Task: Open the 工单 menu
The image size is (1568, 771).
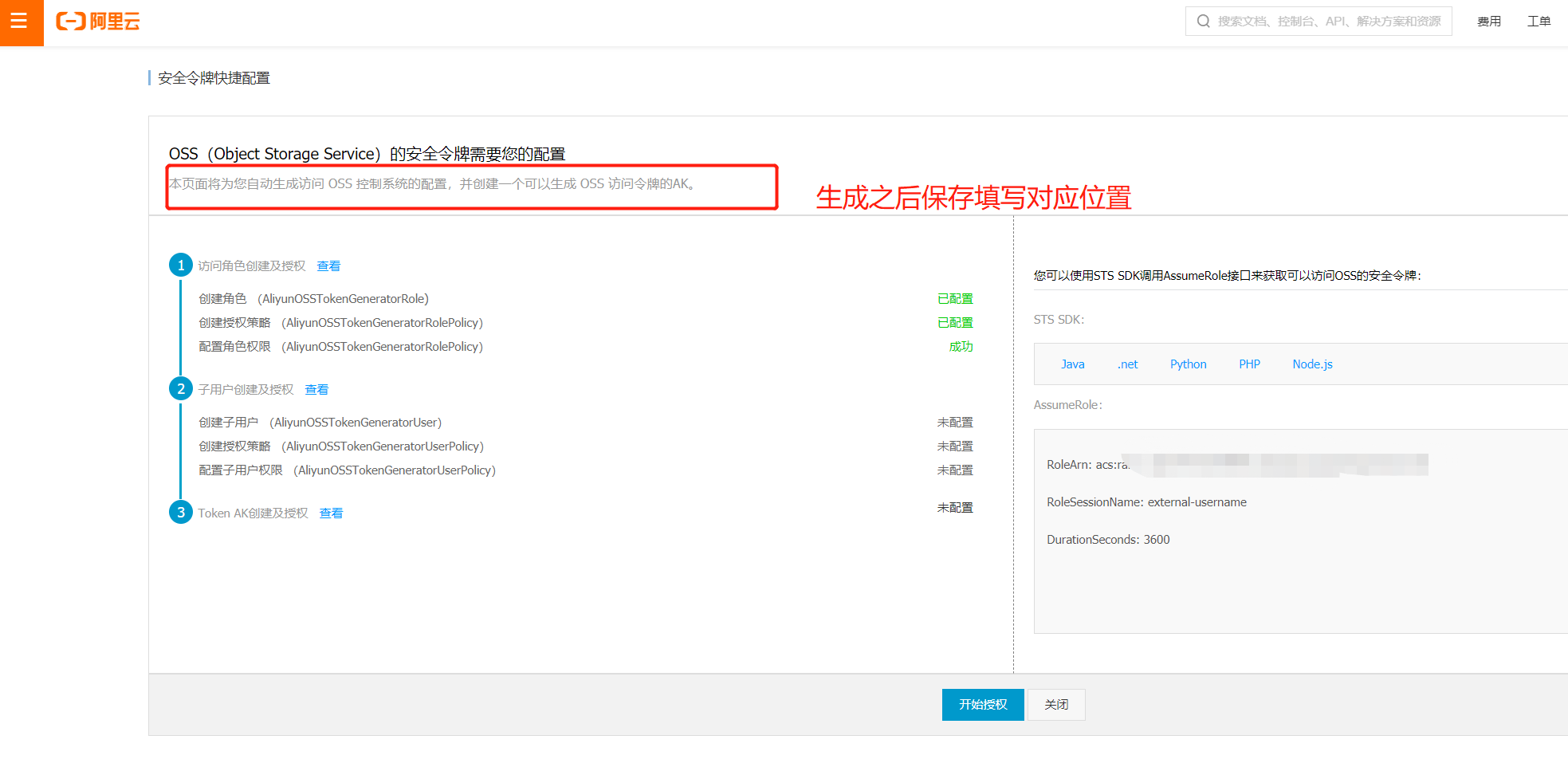Action: (1539, 22)
